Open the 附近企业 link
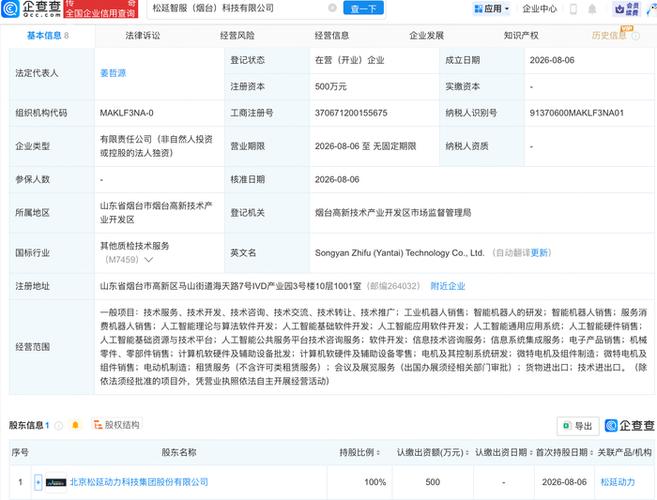The height and width of the screenshot is (500, 657). (x=447, y=286)
